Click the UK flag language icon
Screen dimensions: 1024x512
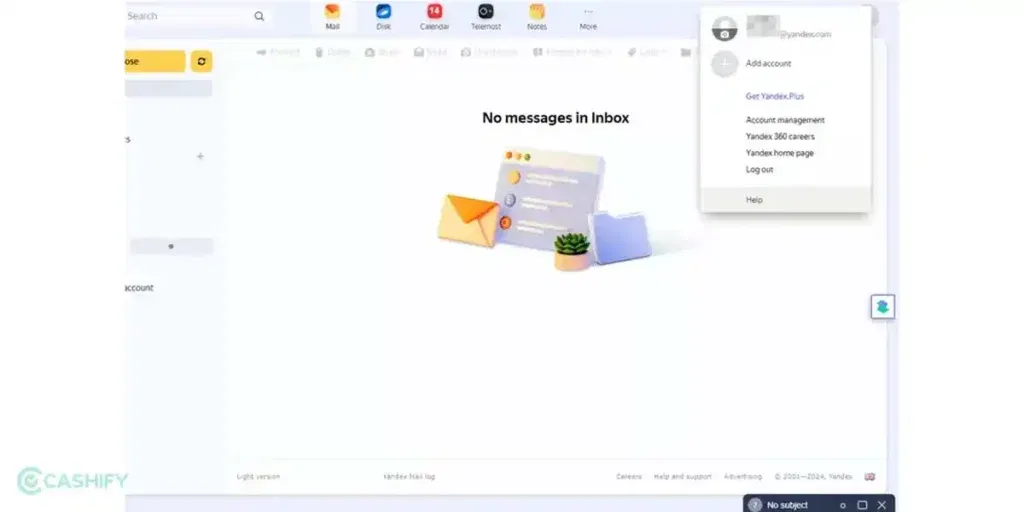(x=870, y=477)
